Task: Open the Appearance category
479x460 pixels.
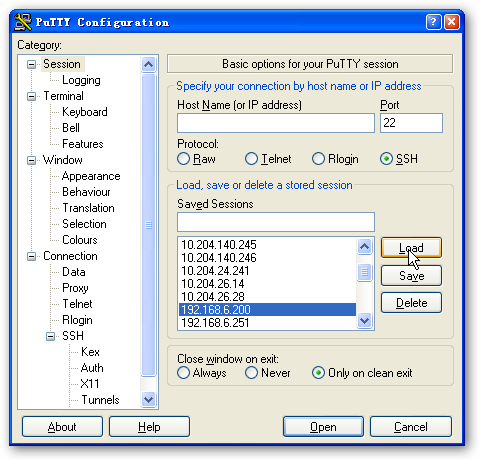Action: (x=91, y=176)
